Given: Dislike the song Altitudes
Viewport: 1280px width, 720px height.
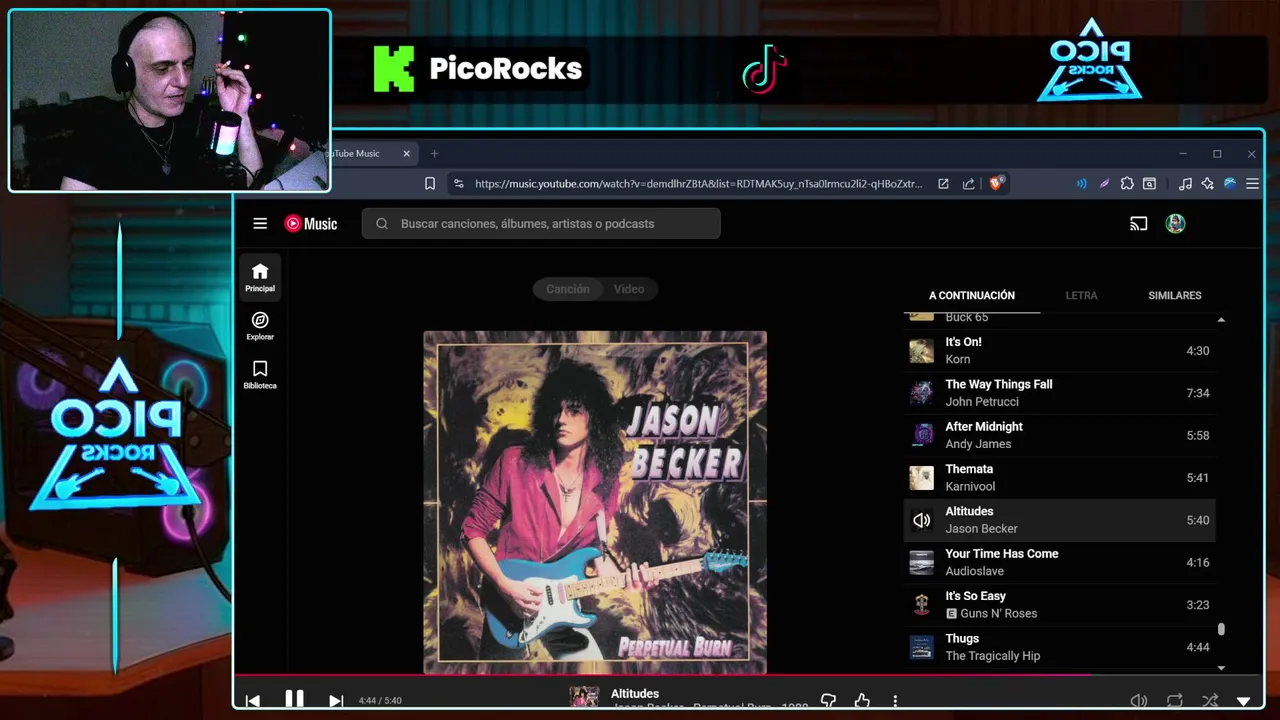Looking at the screenshot, I should point(828,701).
